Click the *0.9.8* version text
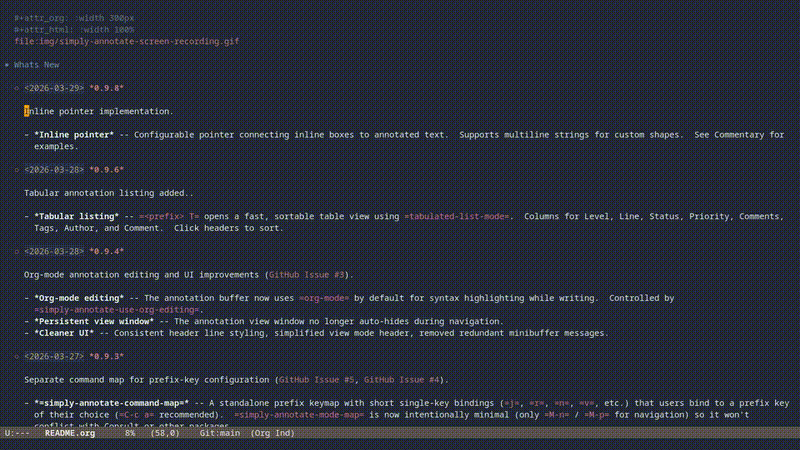 click(107, 88)
